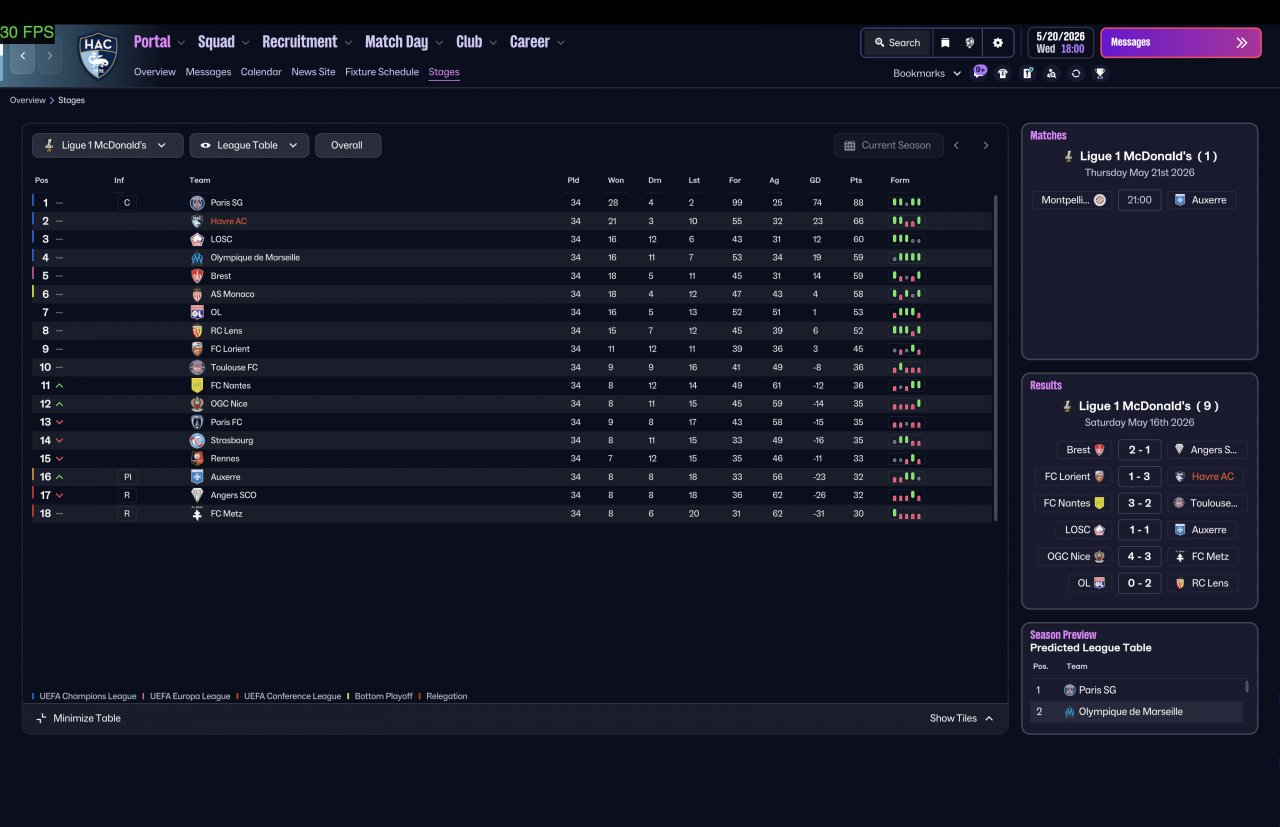The width and height of the screenshot is (1280, 827).
Task: Sort table by GD column header
Action: (x=816, y=181)
